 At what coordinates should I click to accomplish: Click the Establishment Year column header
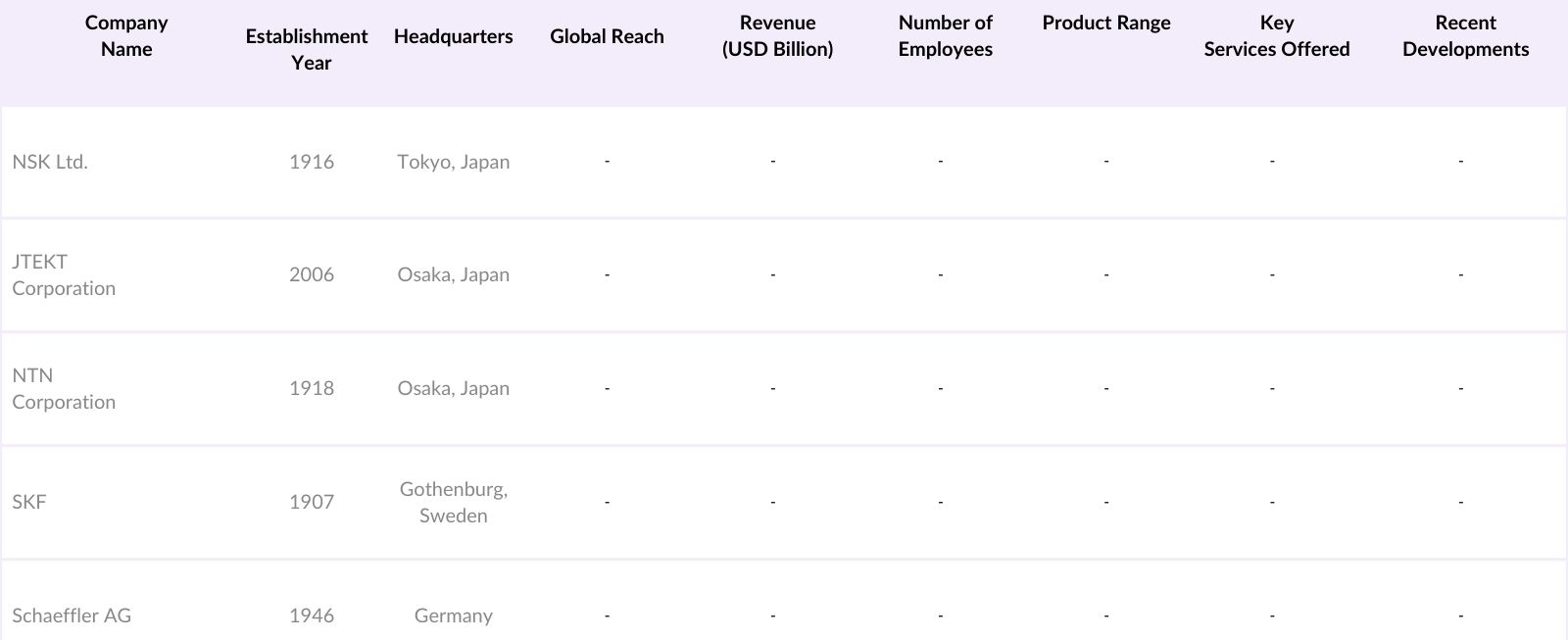(x=307, y=49)
